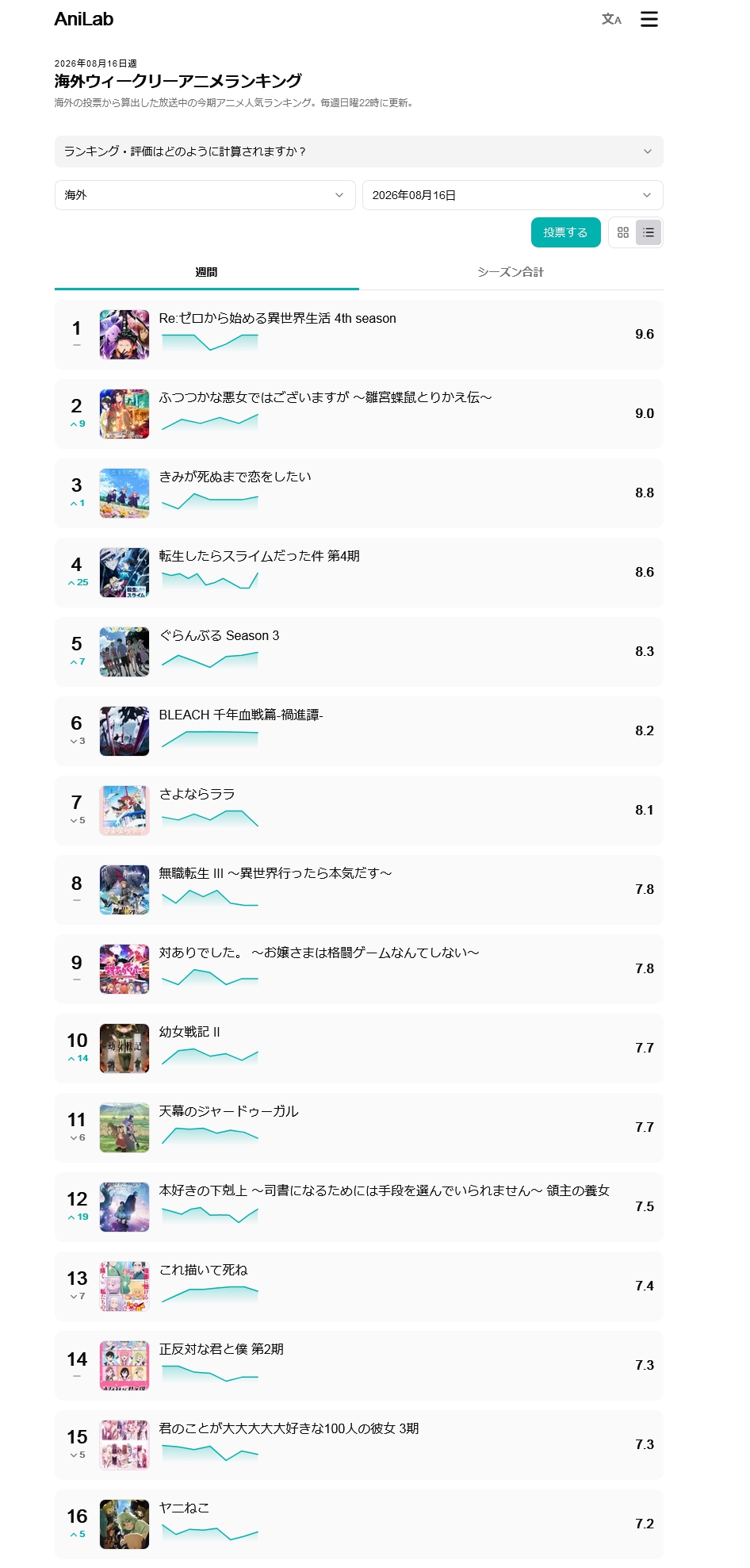Switch to list view layout

point(649,232)
